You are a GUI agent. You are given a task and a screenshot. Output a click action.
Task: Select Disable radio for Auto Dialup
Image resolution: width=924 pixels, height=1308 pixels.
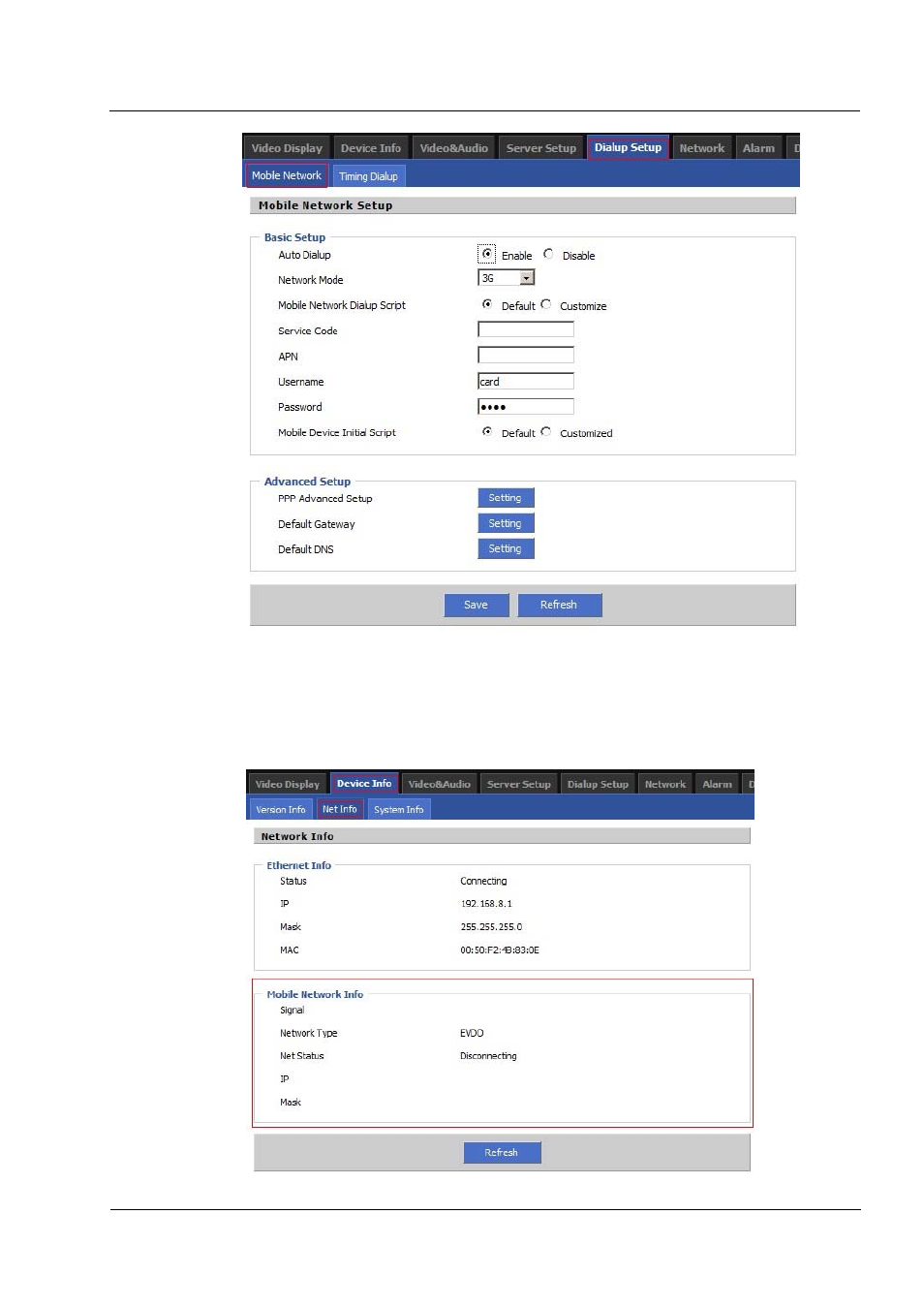click(548, 254)
